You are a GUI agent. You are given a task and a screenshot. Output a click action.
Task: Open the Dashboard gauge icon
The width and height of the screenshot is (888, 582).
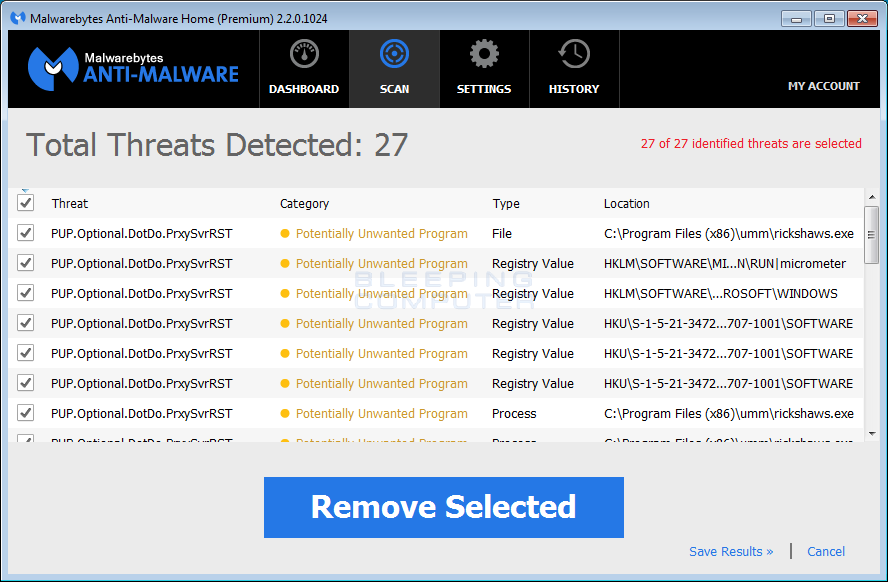pyautogui.click(x=304, y=54)
